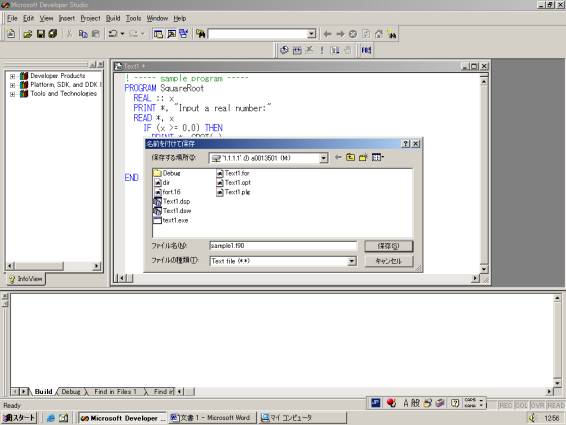Select the Find in Files 1 tab

click(116, 391)
